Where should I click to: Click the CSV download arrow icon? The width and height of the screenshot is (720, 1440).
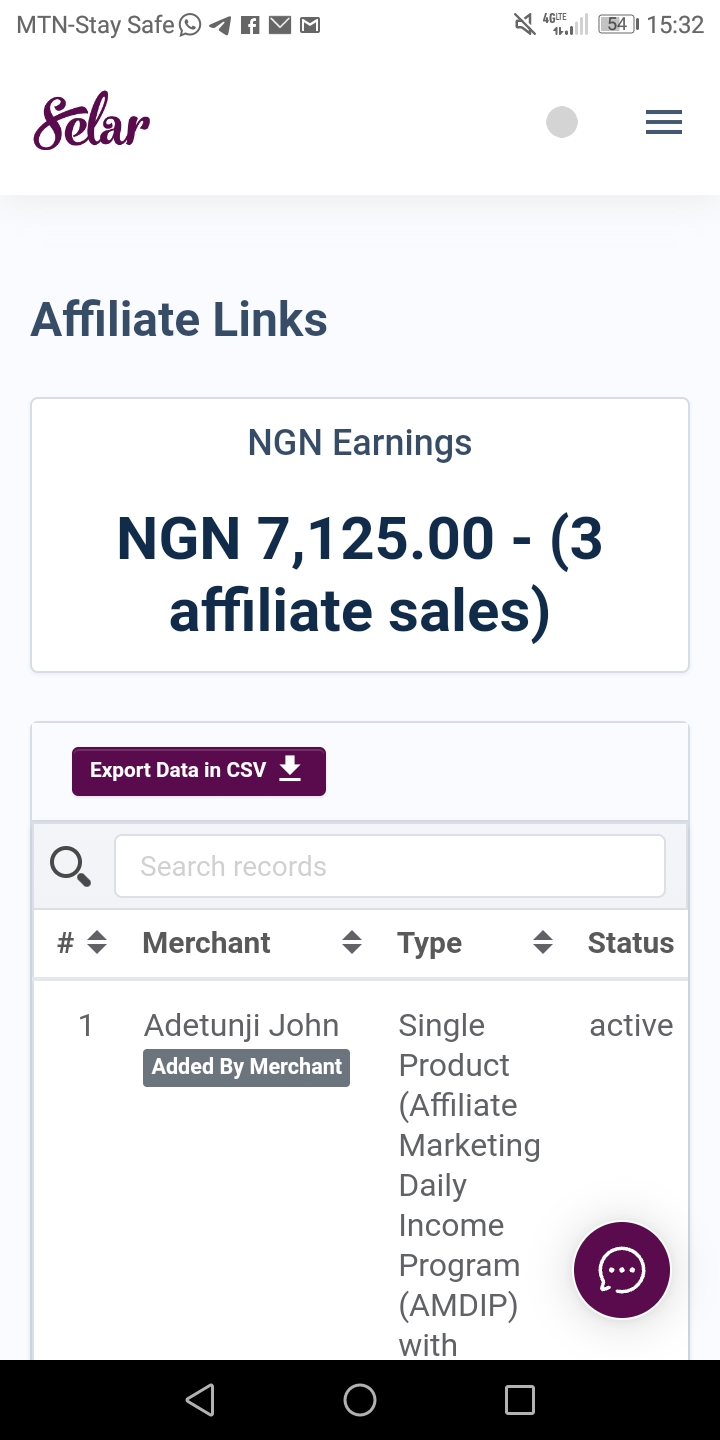(290, 770)
